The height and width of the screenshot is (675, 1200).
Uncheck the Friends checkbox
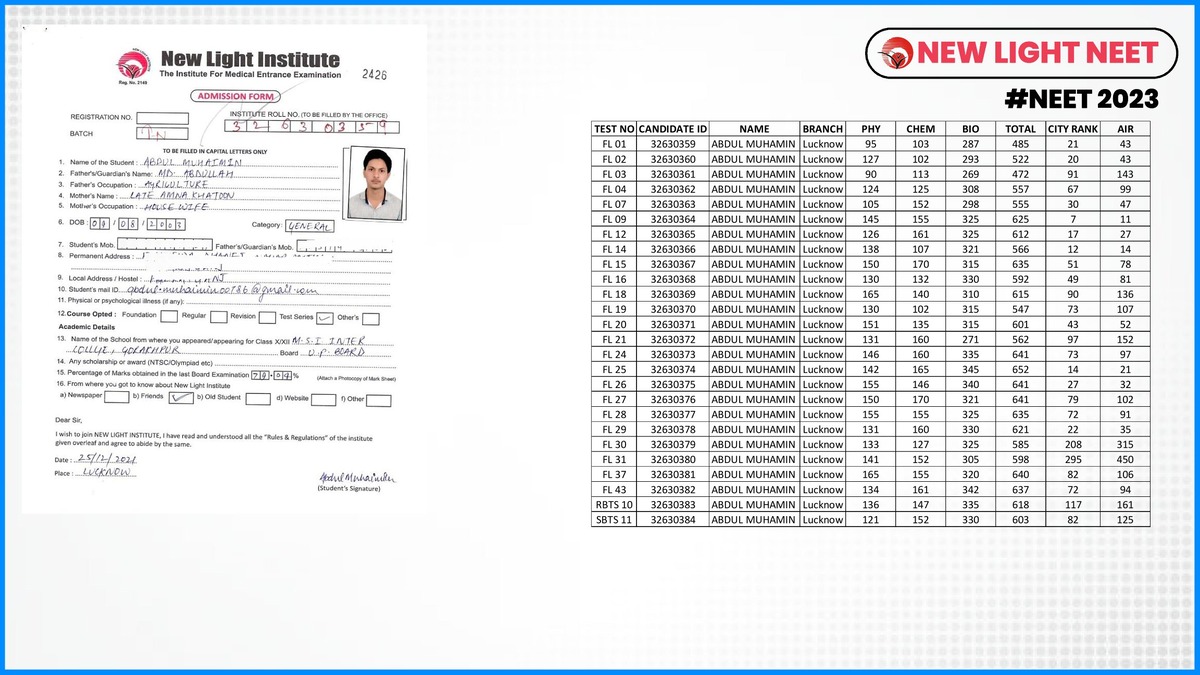pyautogui.click(x=180, y=398)
